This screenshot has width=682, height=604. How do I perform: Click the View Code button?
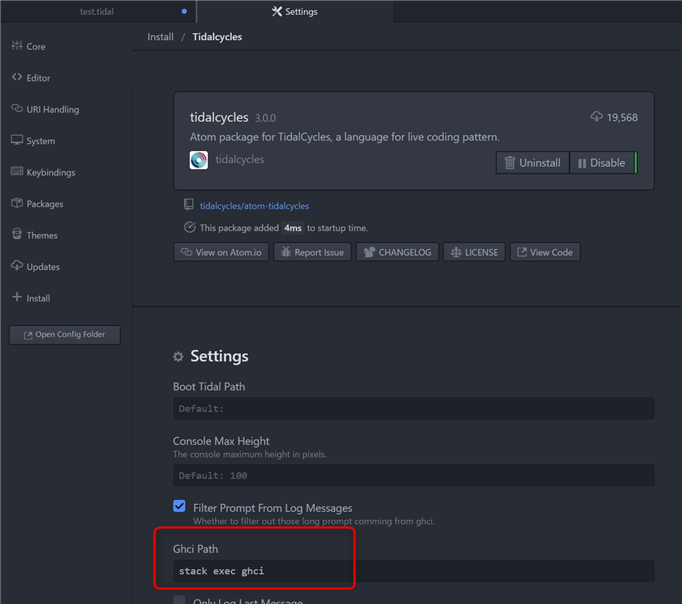[x=545, y=252]
